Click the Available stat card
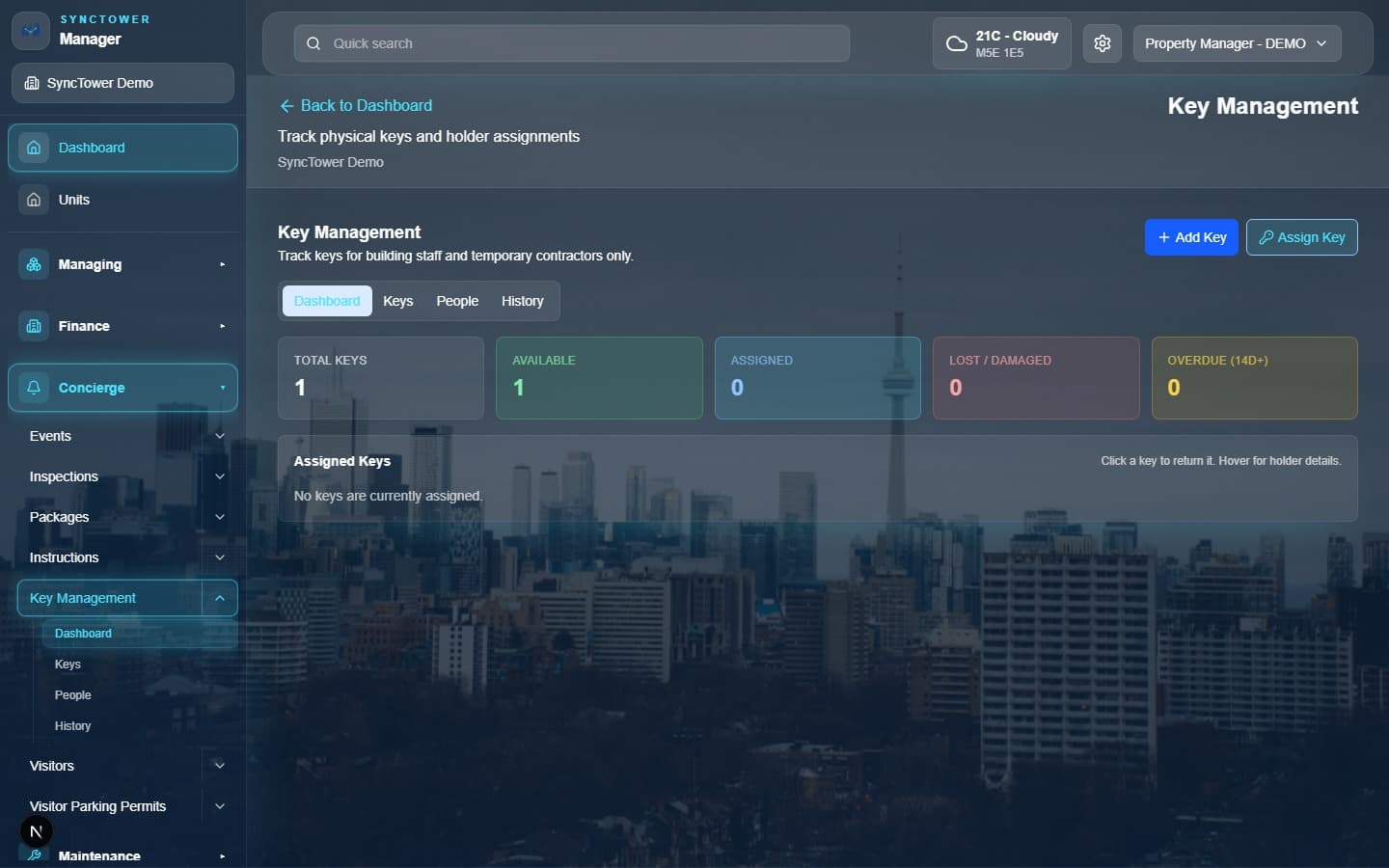1389x868 pixels. click(599, 378)
